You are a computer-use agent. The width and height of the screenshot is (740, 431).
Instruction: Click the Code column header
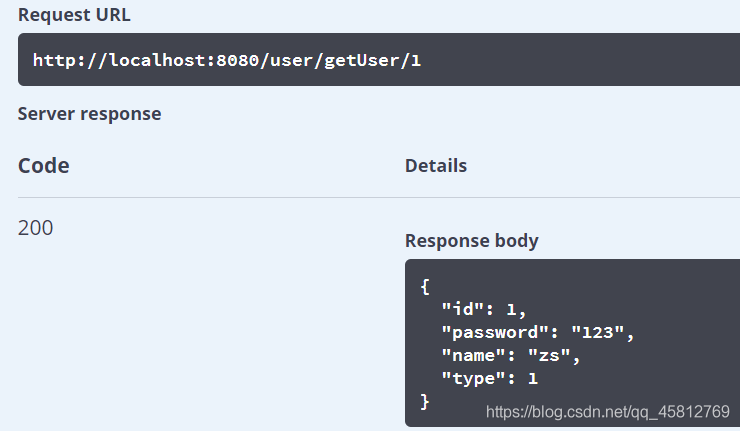[44, 166]
